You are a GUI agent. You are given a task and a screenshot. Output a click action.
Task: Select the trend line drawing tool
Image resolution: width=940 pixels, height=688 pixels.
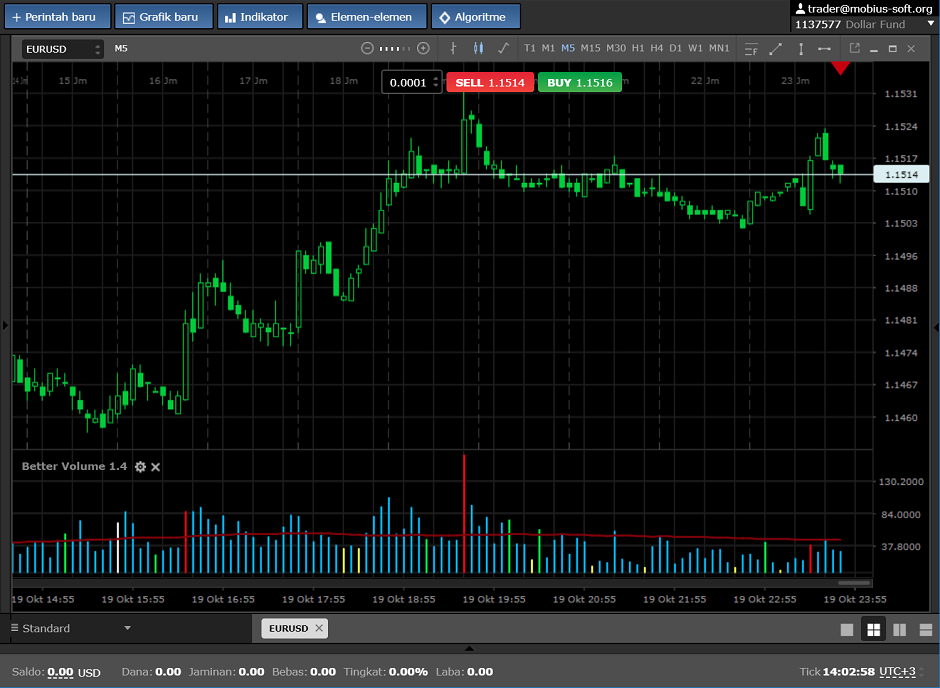776,49
